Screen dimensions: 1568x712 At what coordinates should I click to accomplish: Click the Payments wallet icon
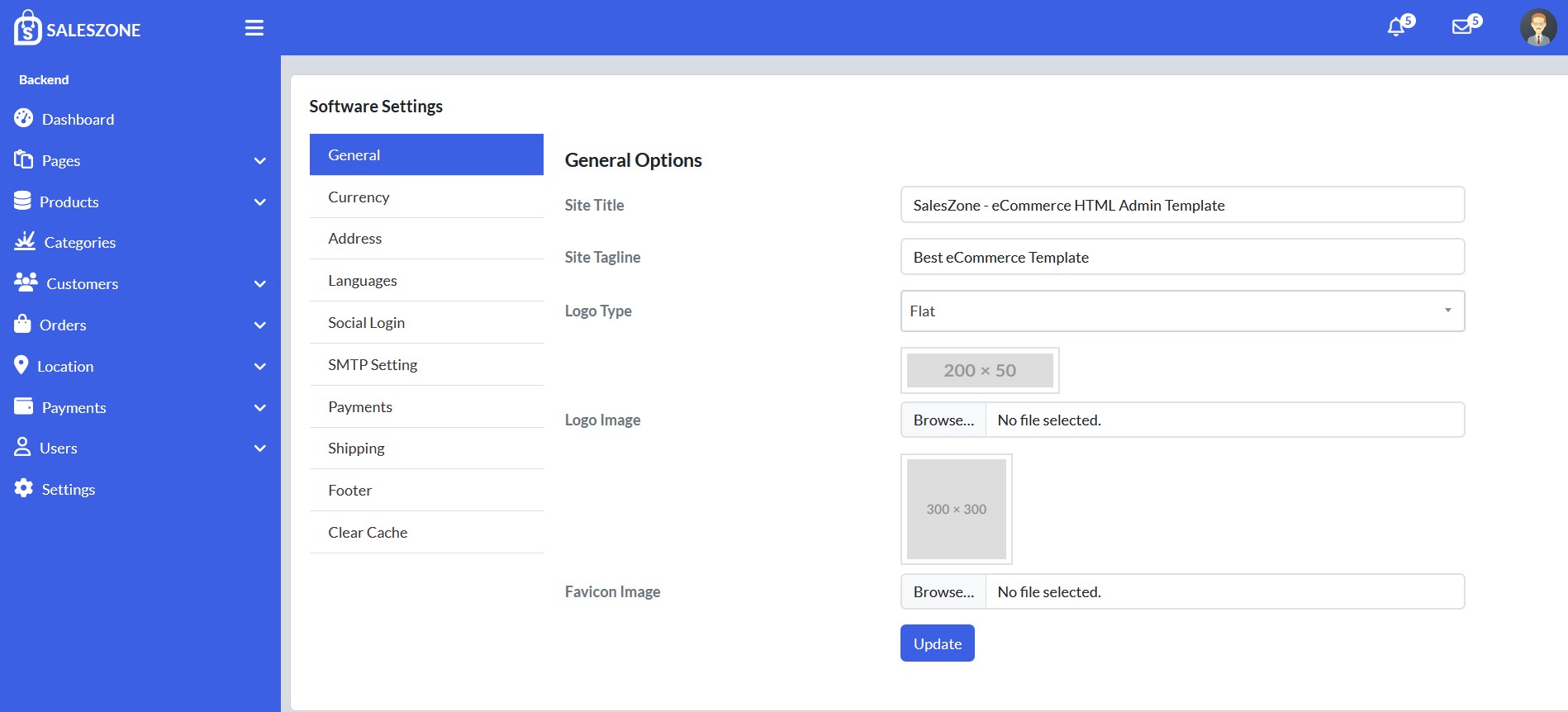(x=23, y=406)
